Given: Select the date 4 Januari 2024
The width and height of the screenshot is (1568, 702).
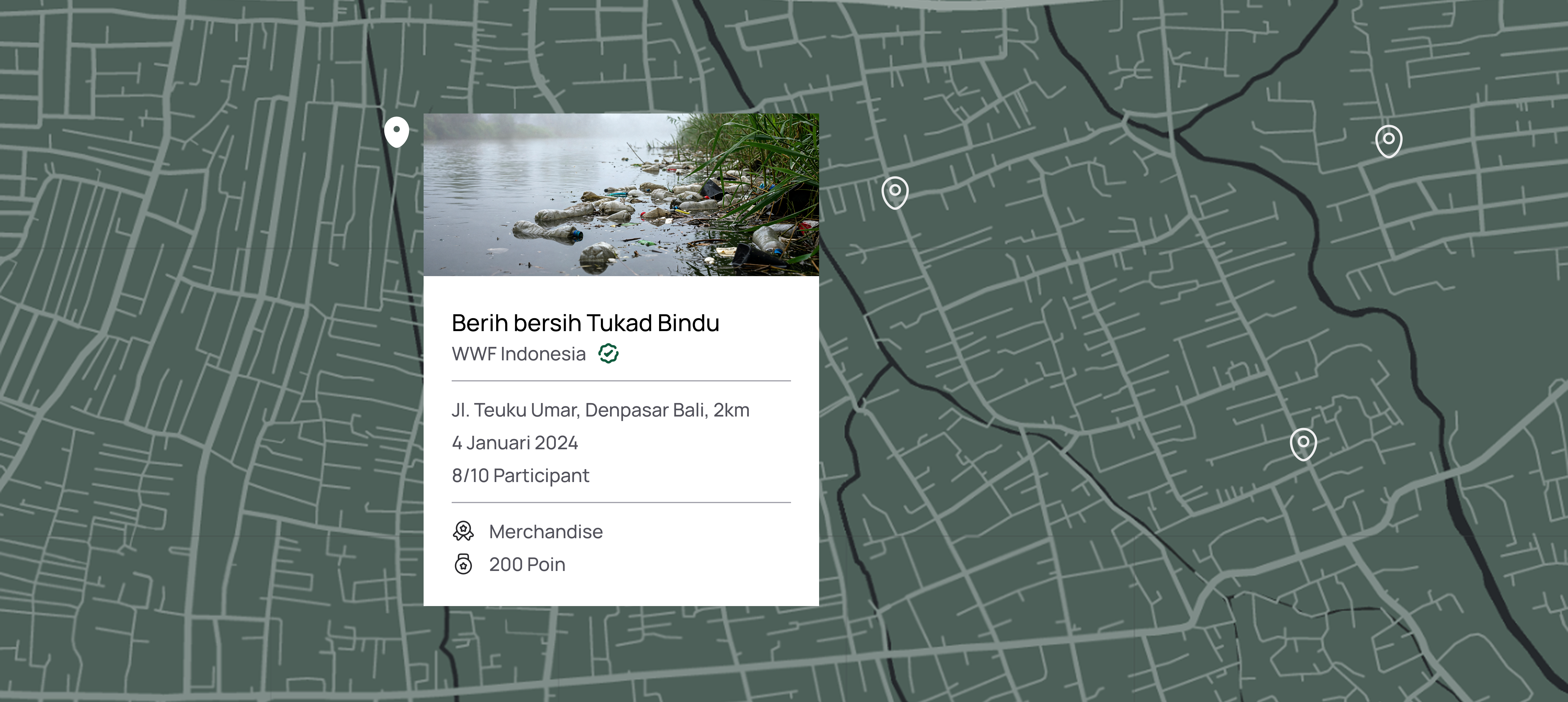Looking at the screenshot, I should [515, 443].
